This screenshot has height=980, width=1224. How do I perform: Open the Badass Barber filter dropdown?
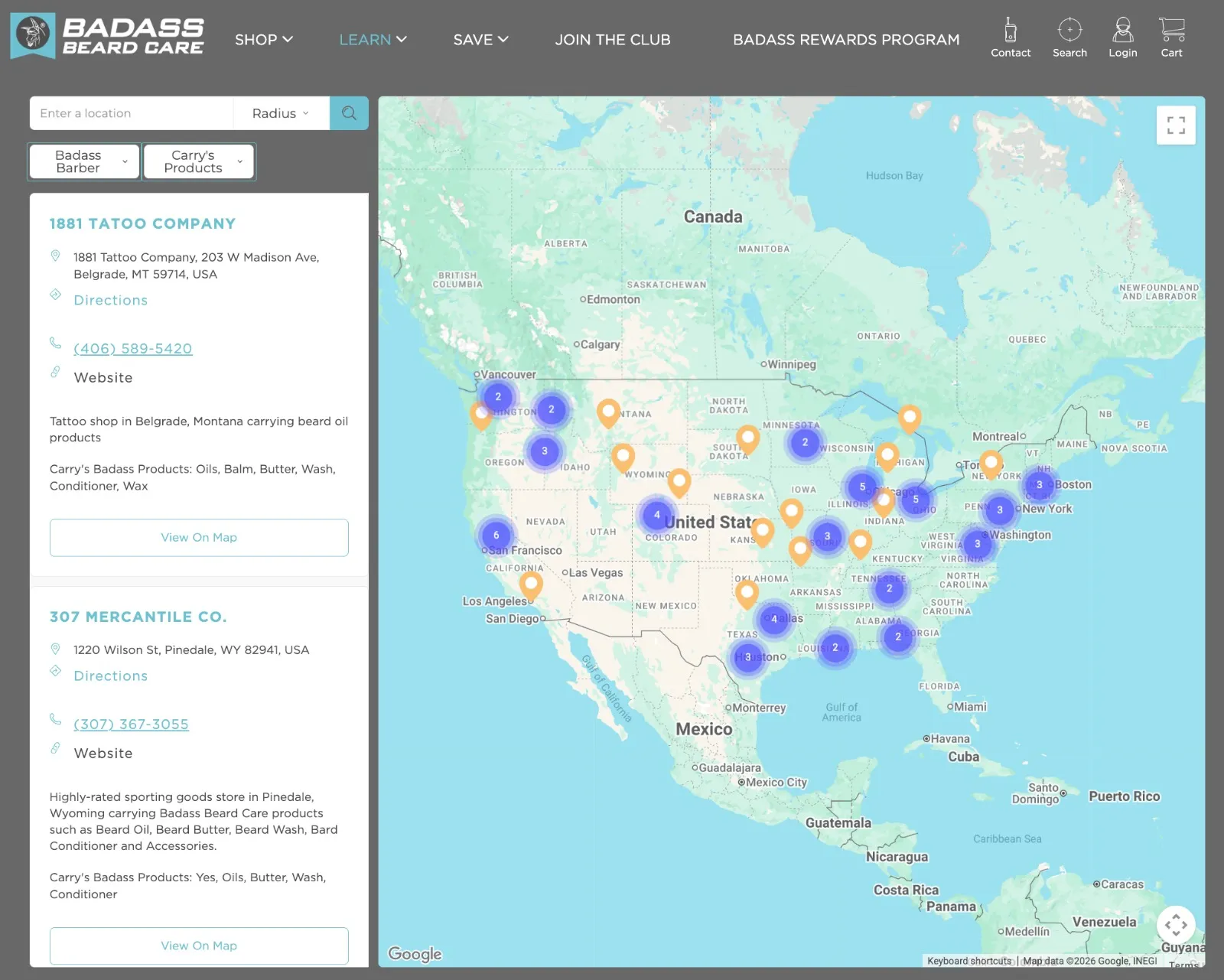tap(84, 161)
